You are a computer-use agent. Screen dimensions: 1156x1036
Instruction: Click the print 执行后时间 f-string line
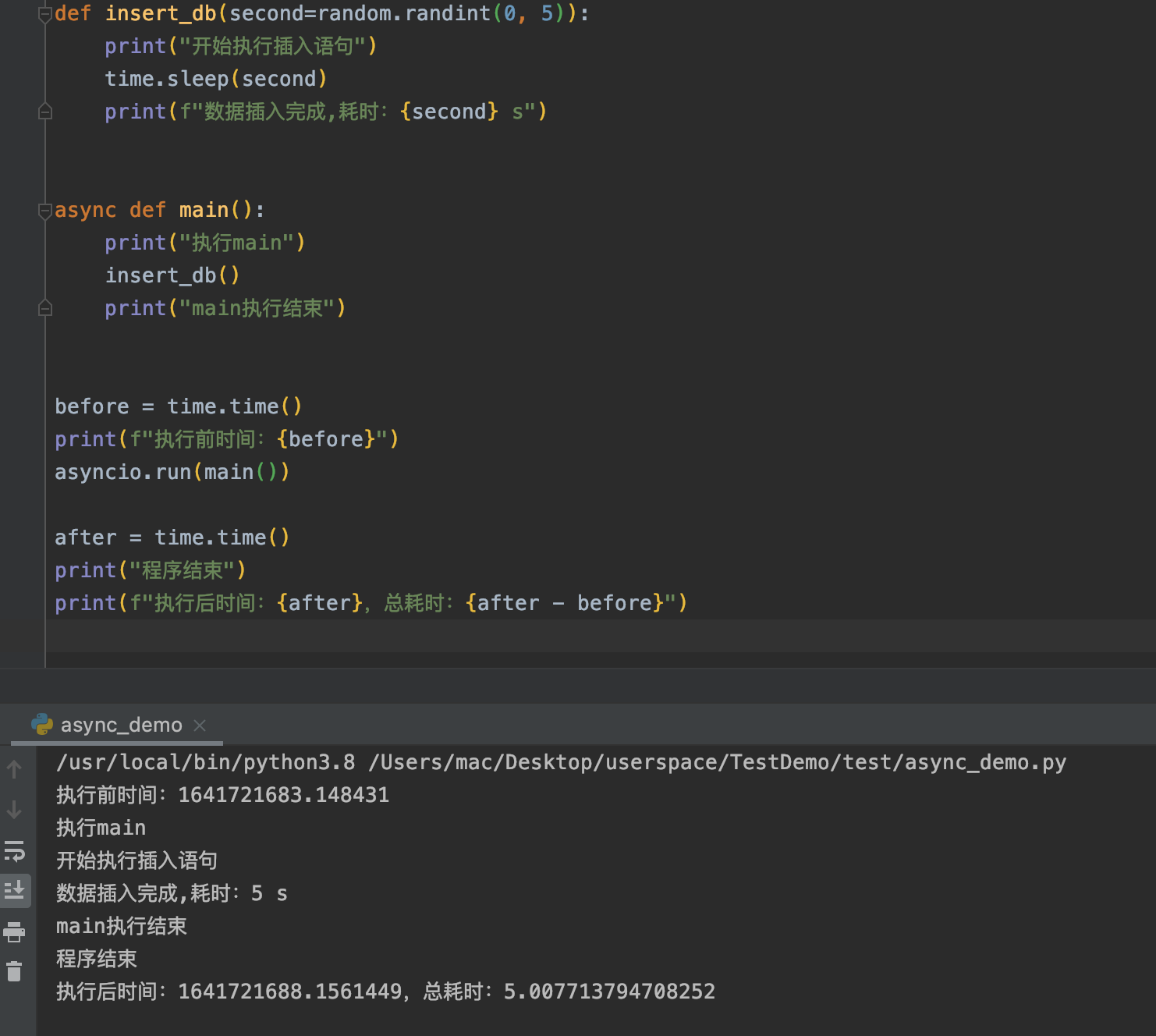pyautogui.click(x=371, y=603)
